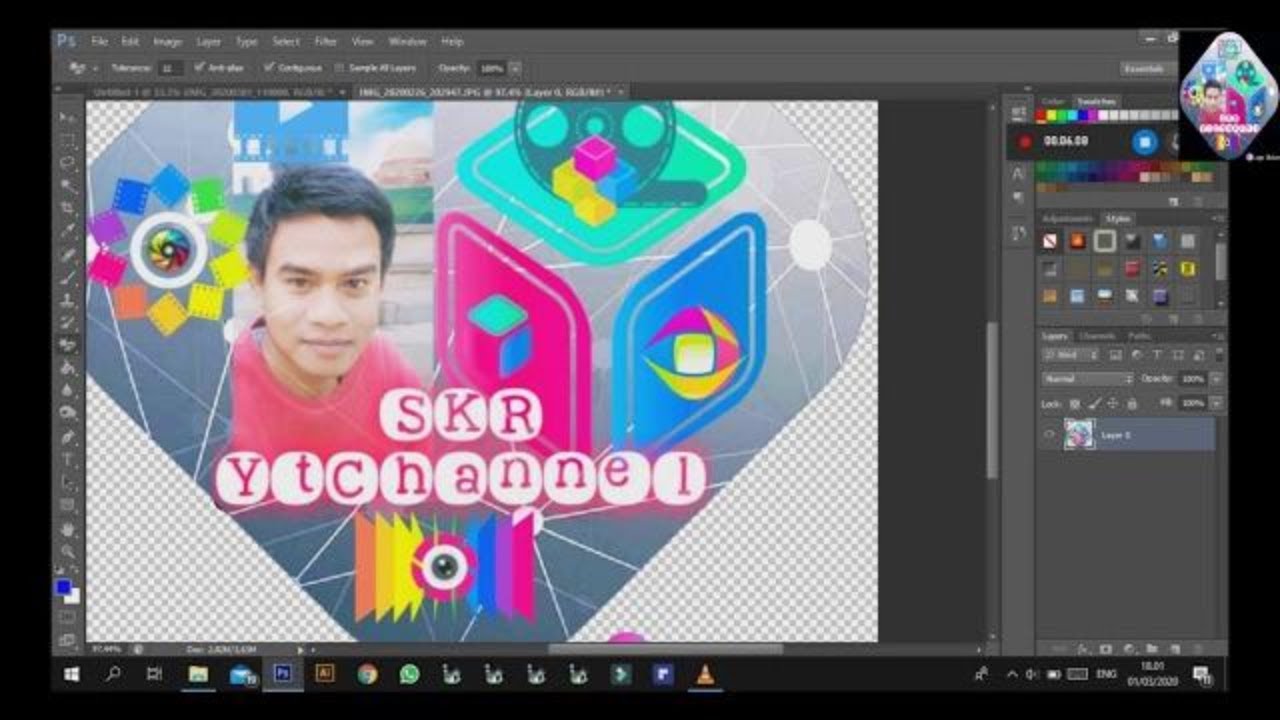Switch to the Channels tab
Viewport: 1280px width, 720px height.
point(1098,336)
